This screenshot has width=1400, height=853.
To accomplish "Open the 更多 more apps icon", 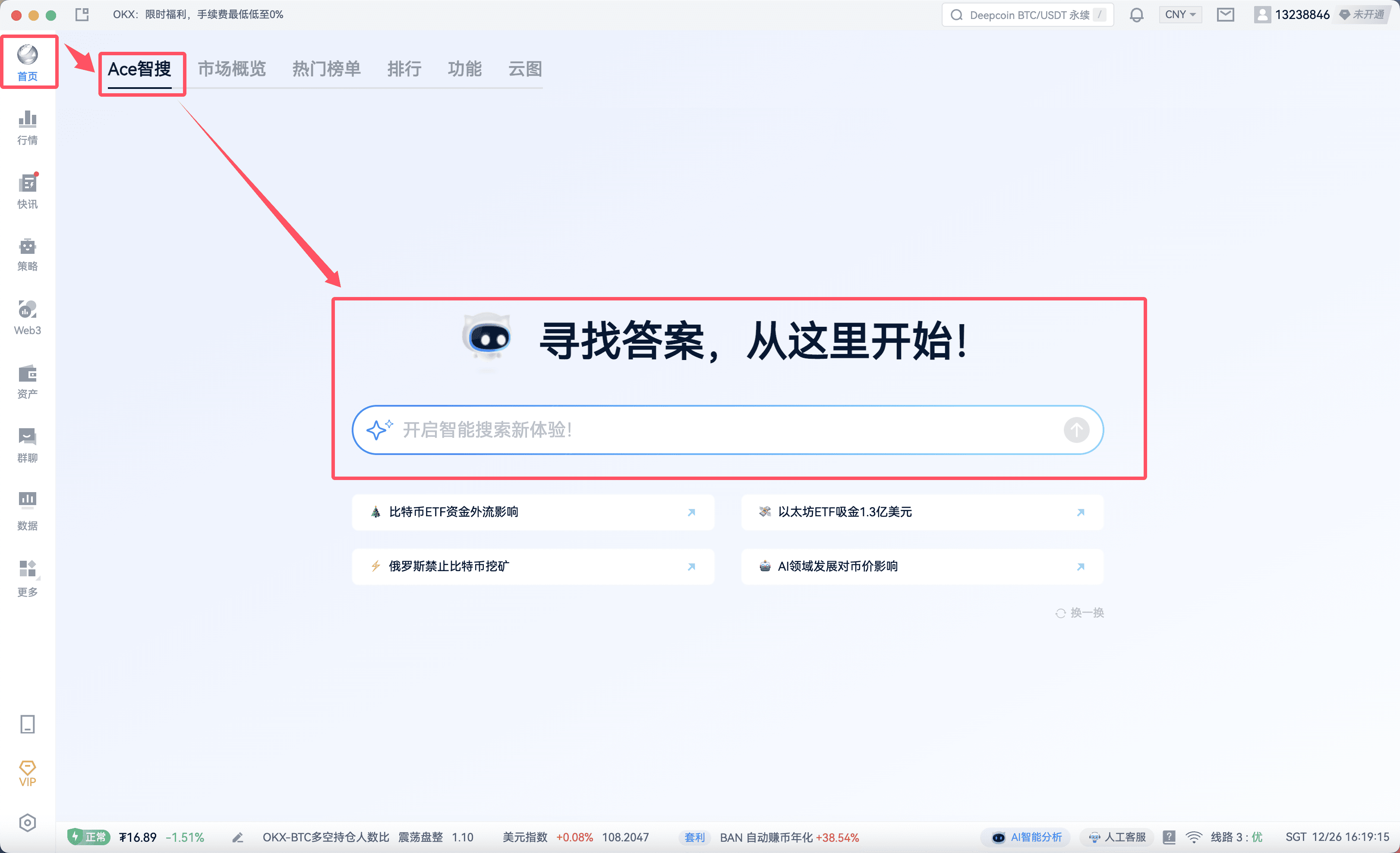I will coord(27,578).
